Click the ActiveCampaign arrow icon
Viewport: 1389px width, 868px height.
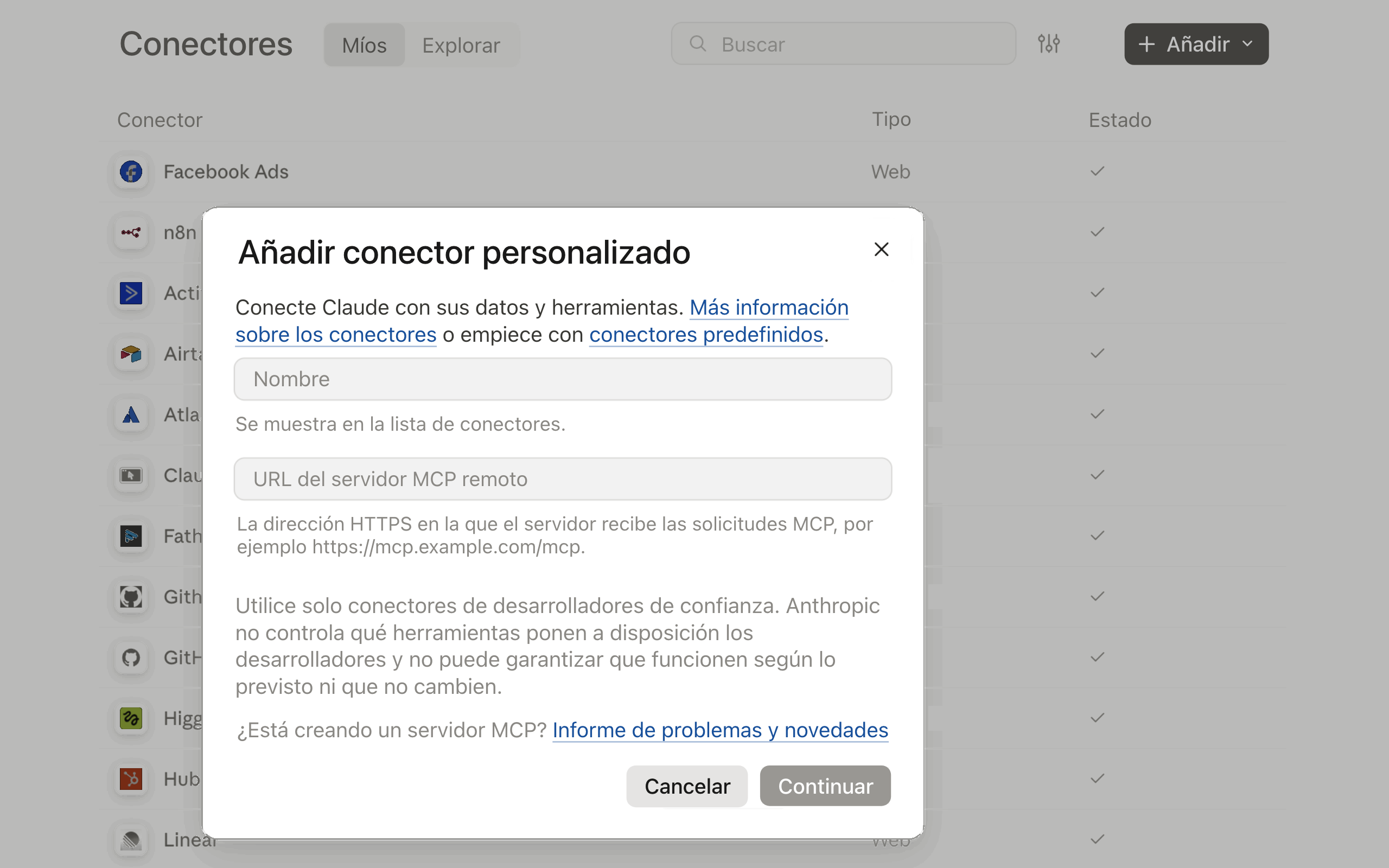131,293
